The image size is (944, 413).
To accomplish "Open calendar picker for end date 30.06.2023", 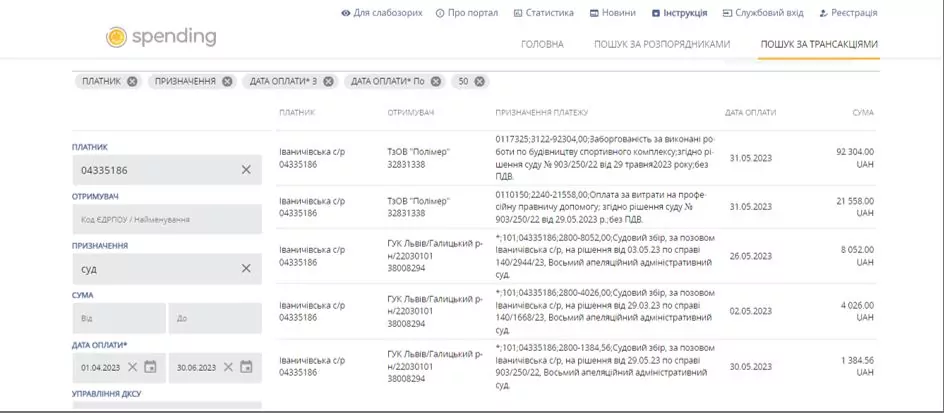I will tap(246, 367).
